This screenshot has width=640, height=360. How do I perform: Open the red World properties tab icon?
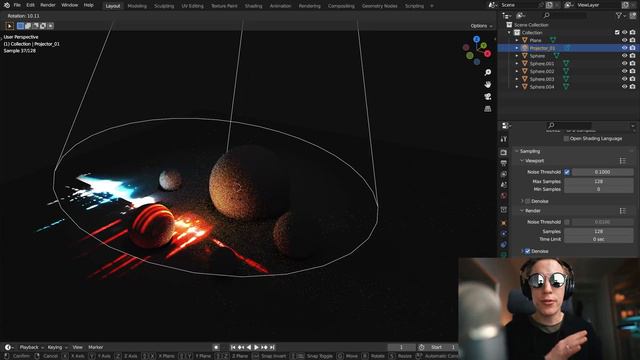pyautogui.click(x=504, y=196)
